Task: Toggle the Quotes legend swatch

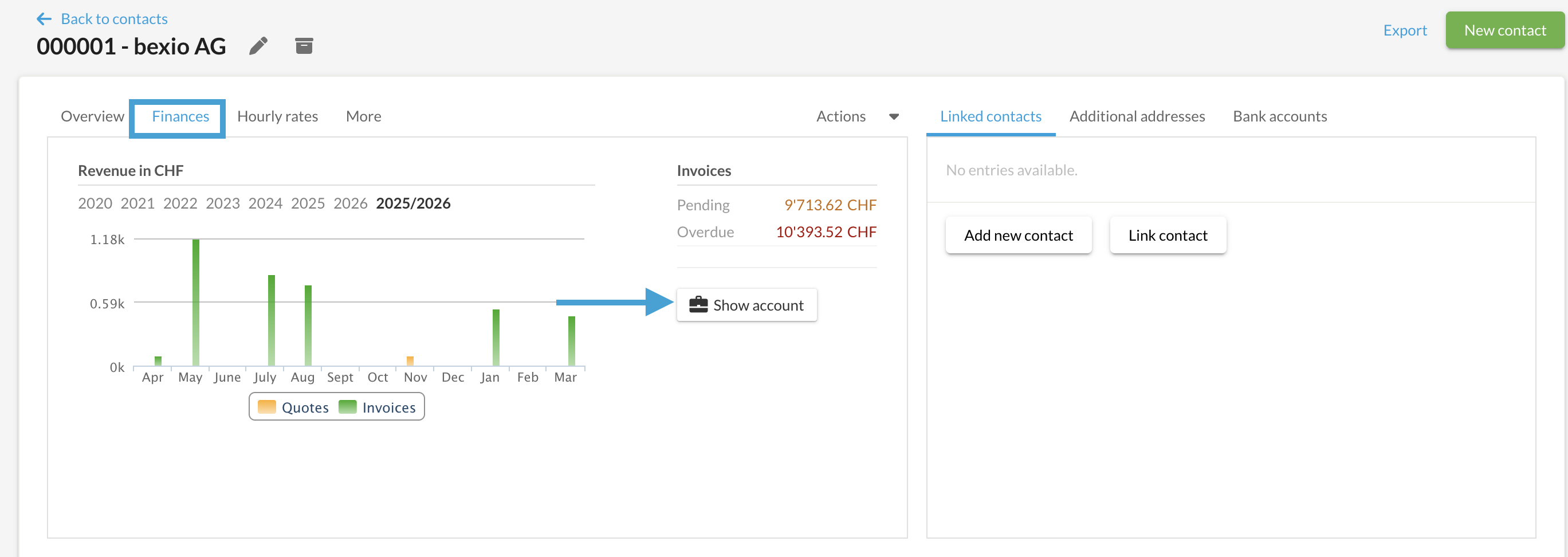Action: click(x=266, y=407)
